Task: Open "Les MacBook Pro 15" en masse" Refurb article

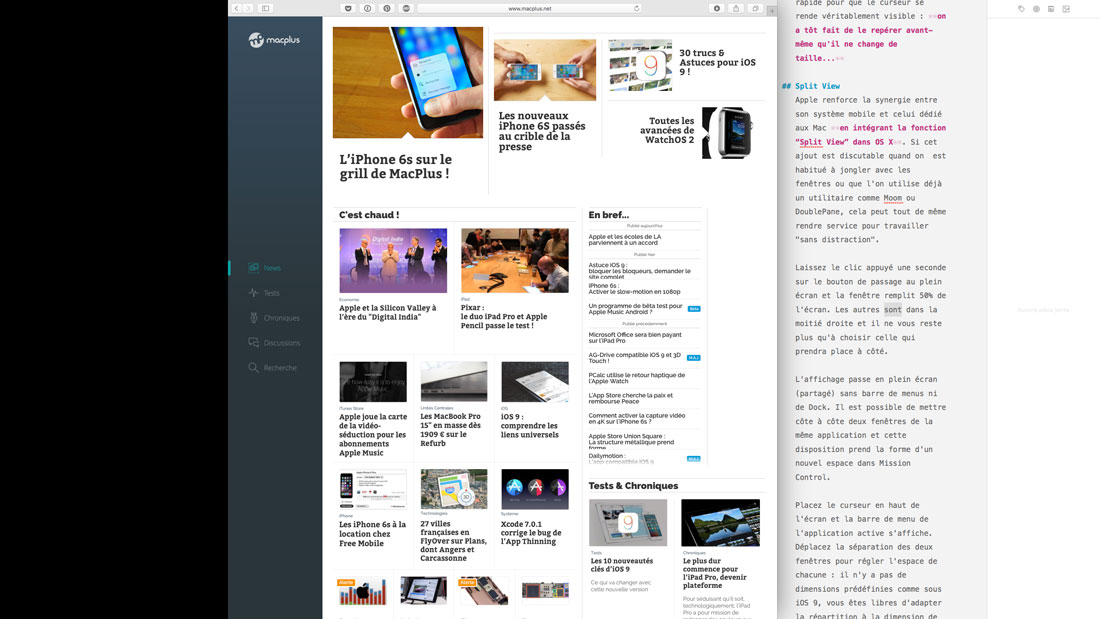Action: [450, 430]
